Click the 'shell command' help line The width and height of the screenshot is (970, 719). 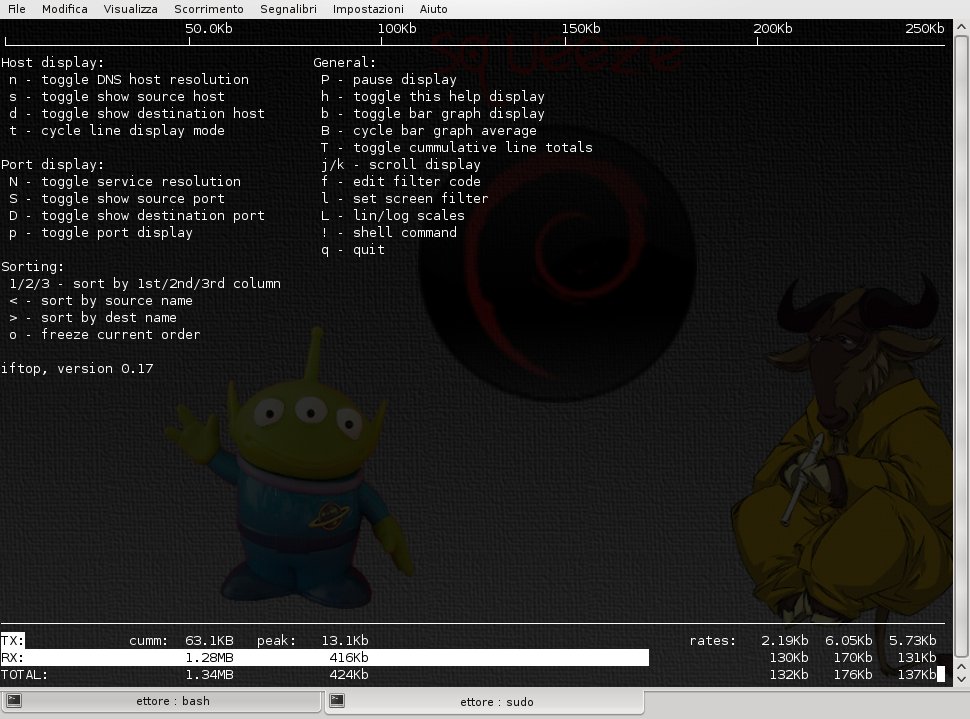388,233
